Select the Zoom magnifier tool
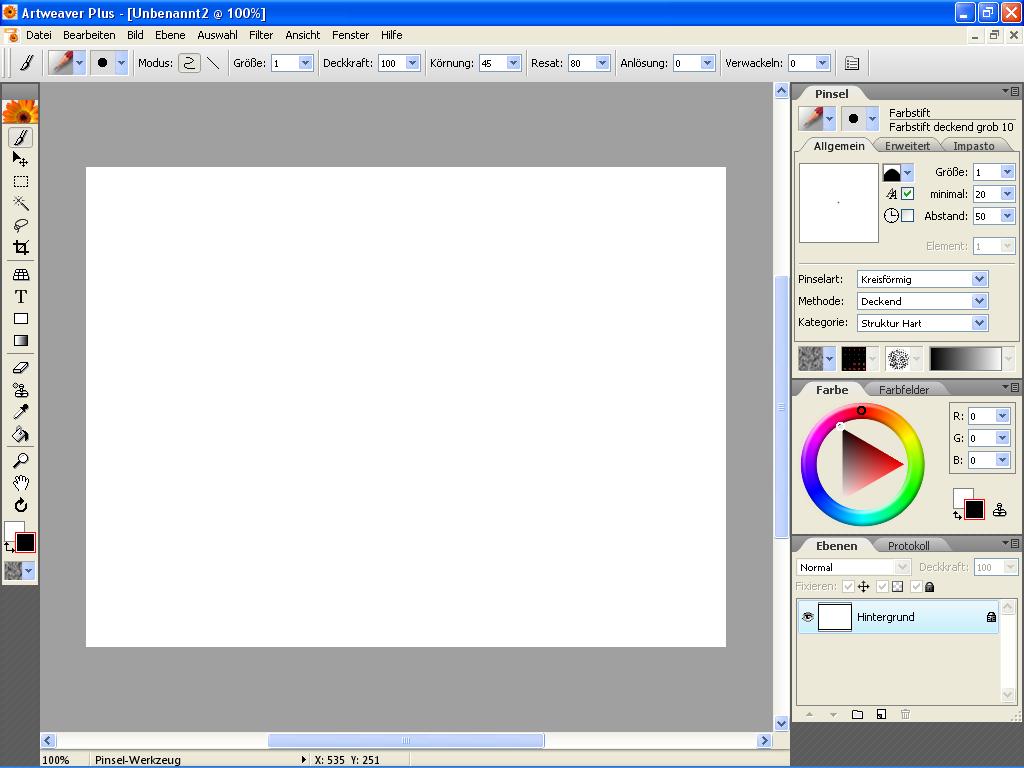The width and height of the screenshot is (1024, 768). [21, 461]
